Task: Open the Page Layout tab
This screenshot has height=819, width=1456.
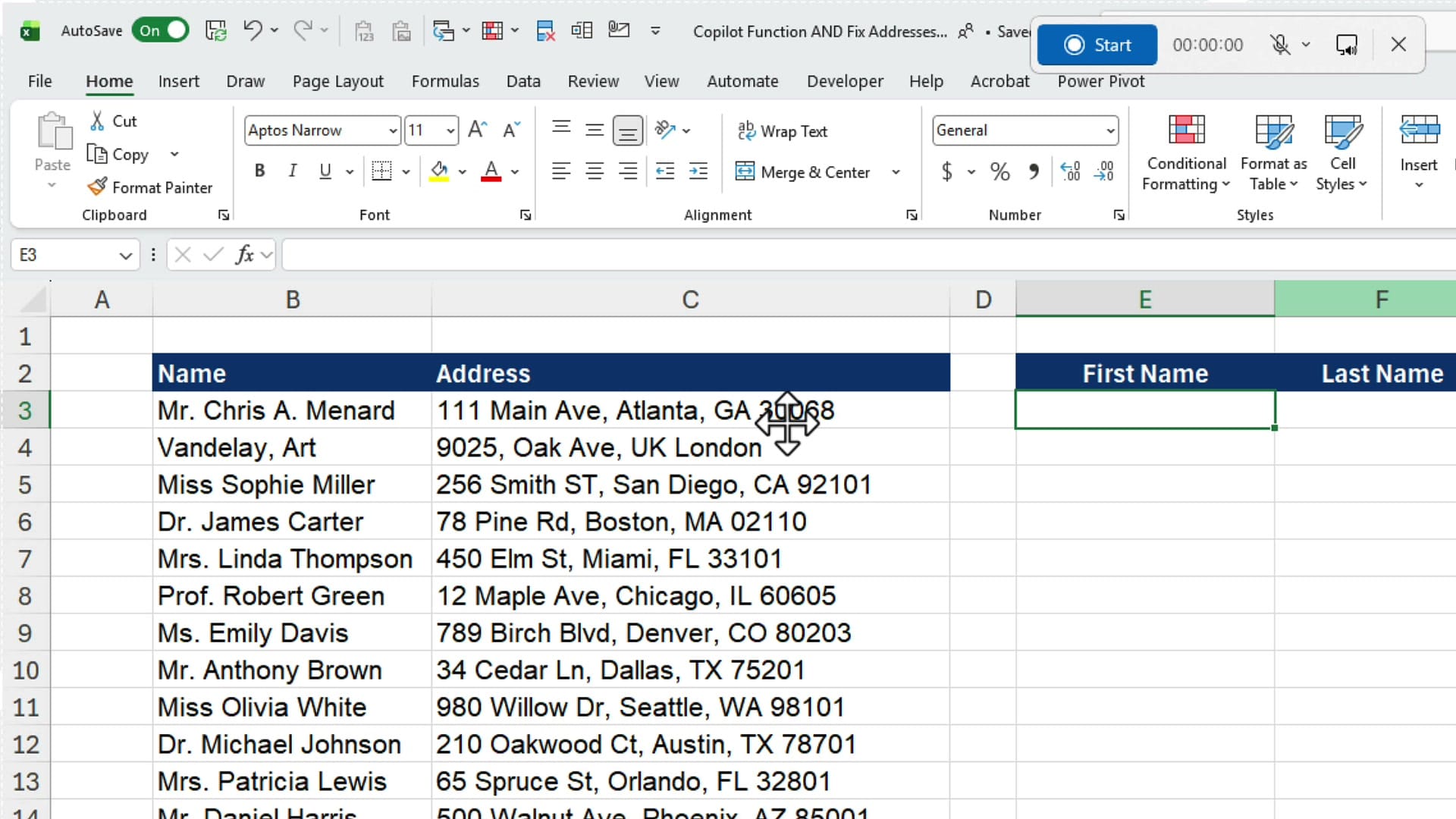Action: (338, 81)
